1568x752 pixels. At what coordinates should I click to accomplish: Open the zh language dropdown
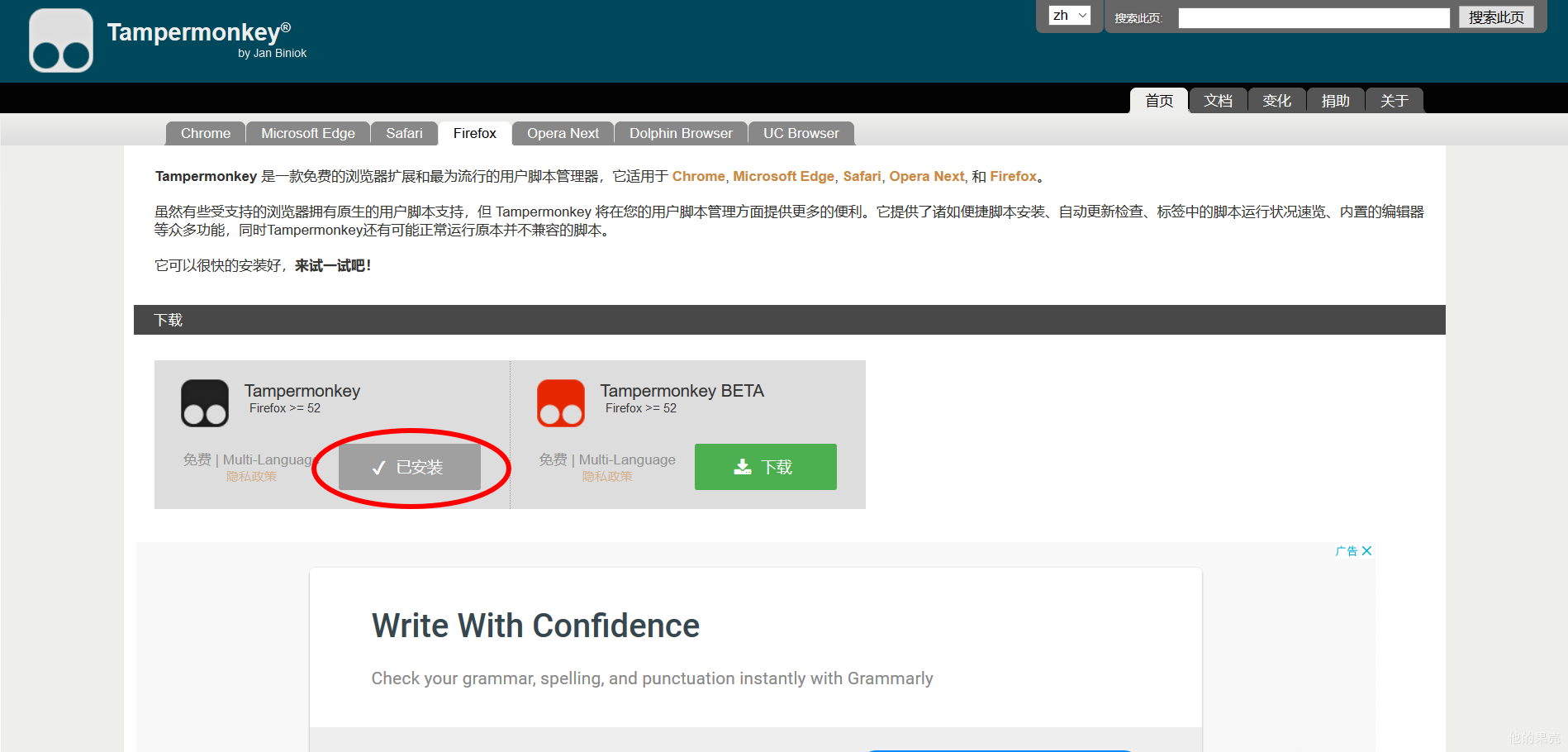click(1070, 16)
